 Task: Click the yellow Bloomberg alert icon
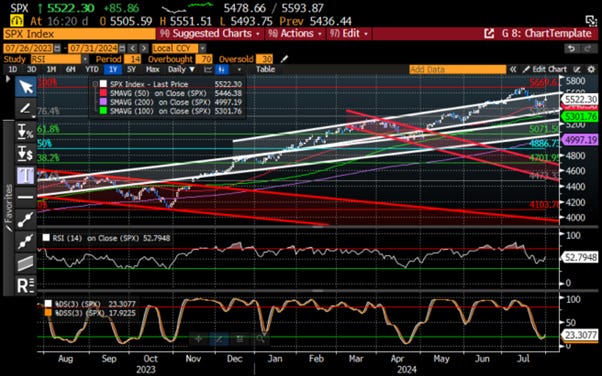16,21
